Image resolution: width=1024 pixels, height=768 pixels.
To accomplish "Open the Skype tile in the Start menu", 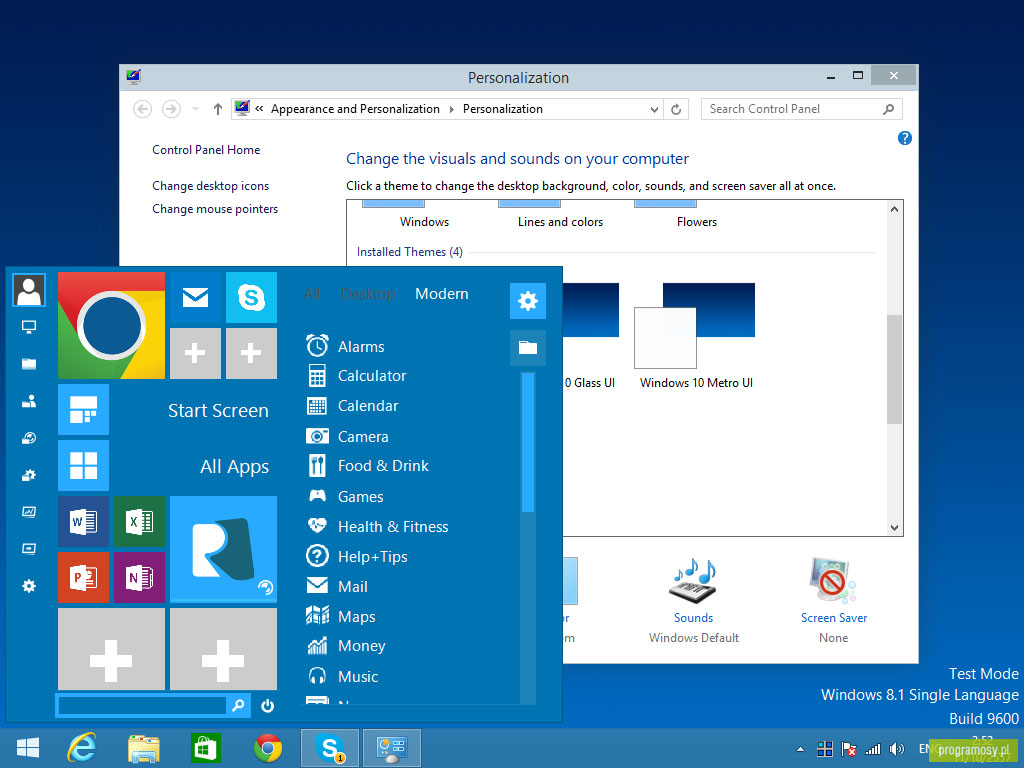I will coord(251,297).
